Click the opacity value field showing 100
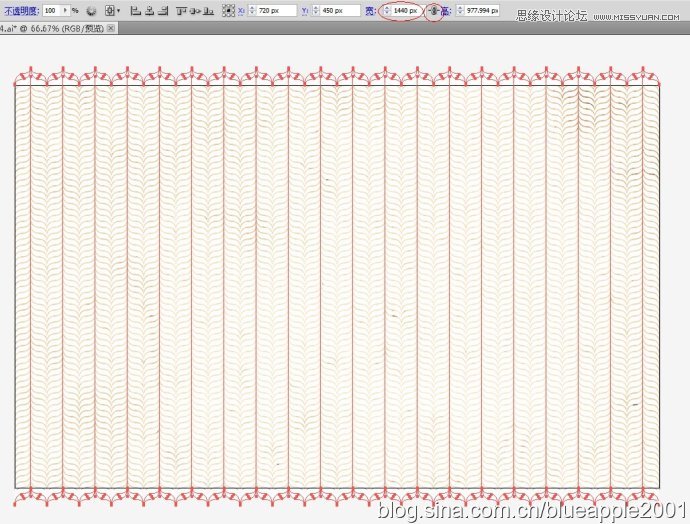Image resolution: width=690 pixels, height=524 pixels. point(52,11)
